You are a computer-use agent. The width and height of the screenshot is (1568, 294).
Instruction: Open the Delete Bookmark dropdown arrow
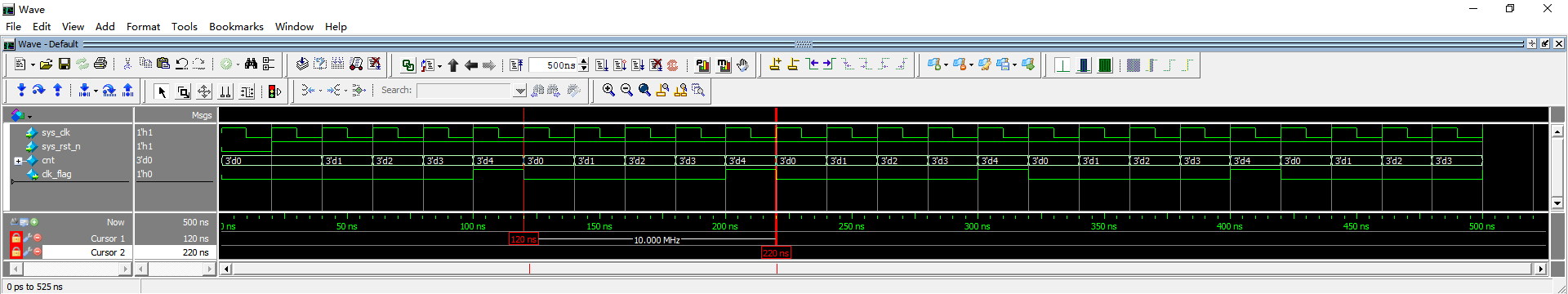click(970, 65)
